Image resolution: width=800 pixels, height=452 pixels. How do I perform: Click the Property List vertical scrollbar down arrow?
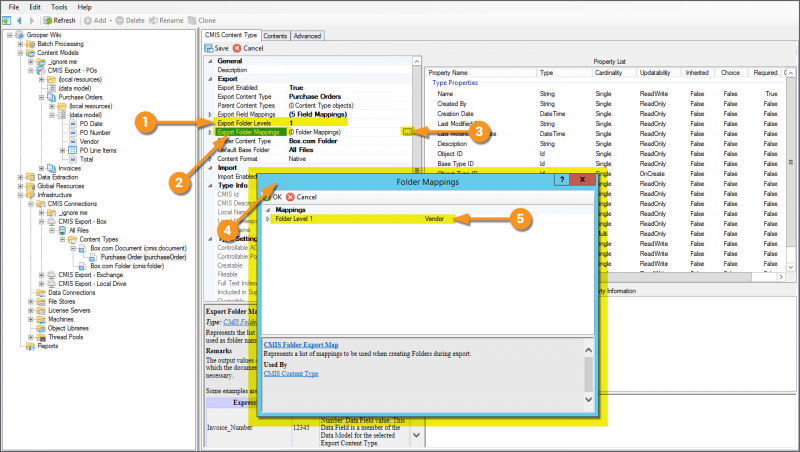tap(791, 267)
